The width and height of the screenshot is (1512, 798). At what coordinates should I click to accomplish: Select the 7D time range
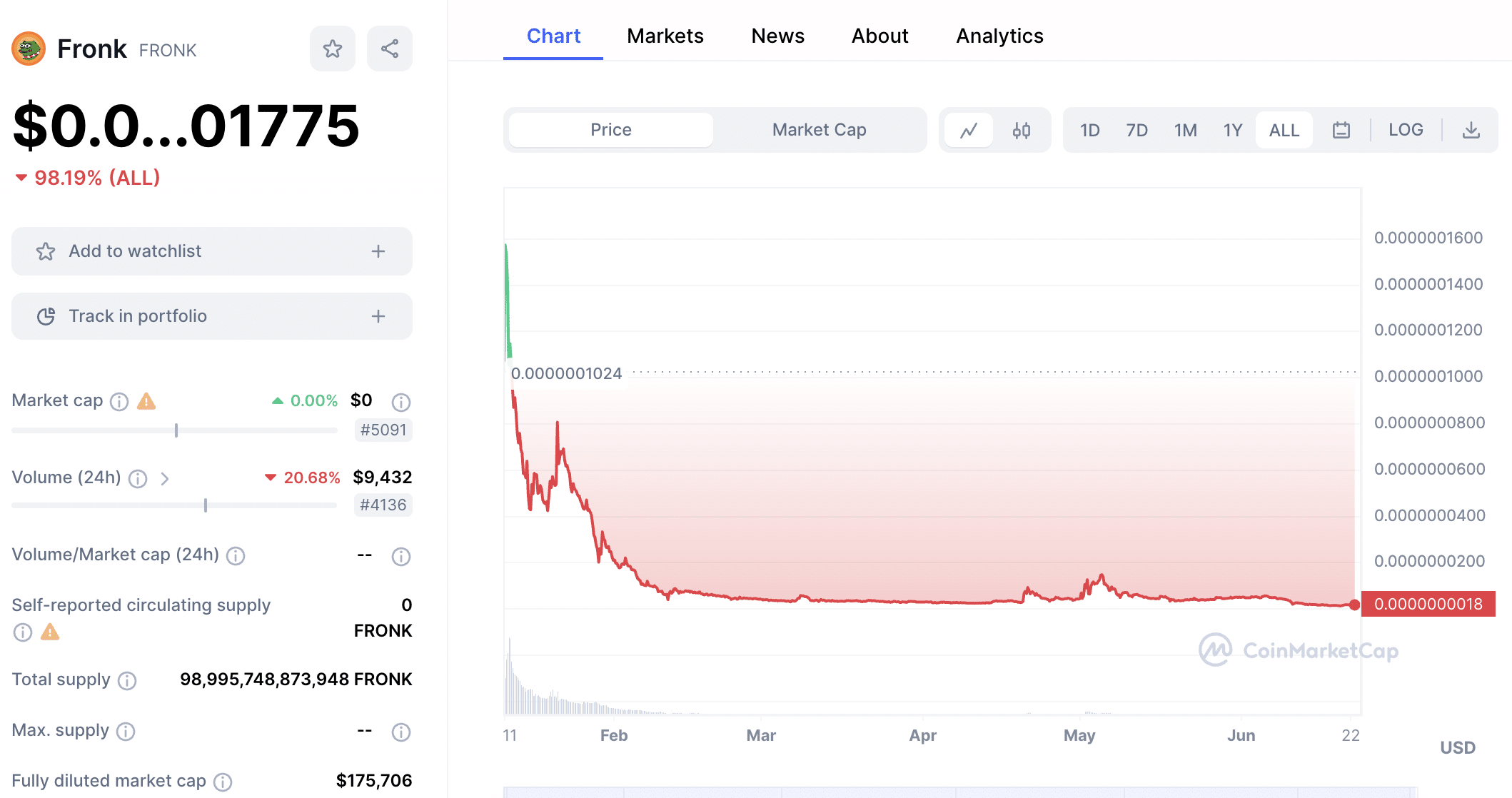point(1137,130)
